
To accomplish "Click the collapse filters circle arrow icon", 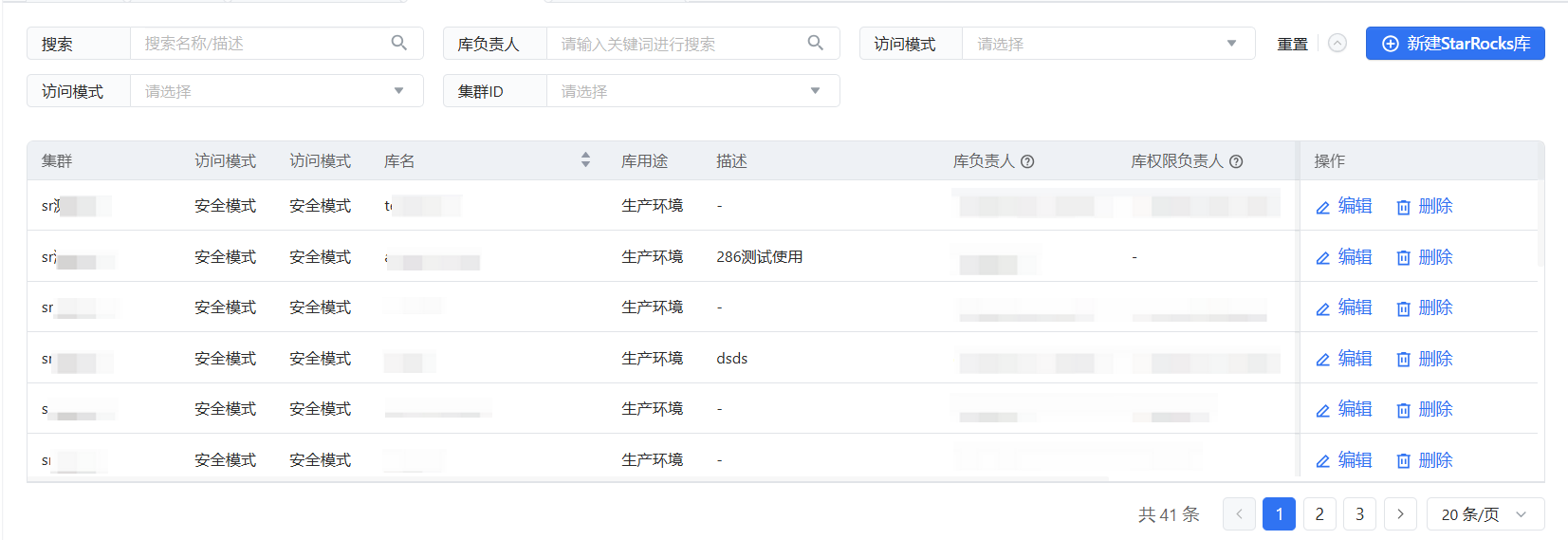I will [1337, 44].
